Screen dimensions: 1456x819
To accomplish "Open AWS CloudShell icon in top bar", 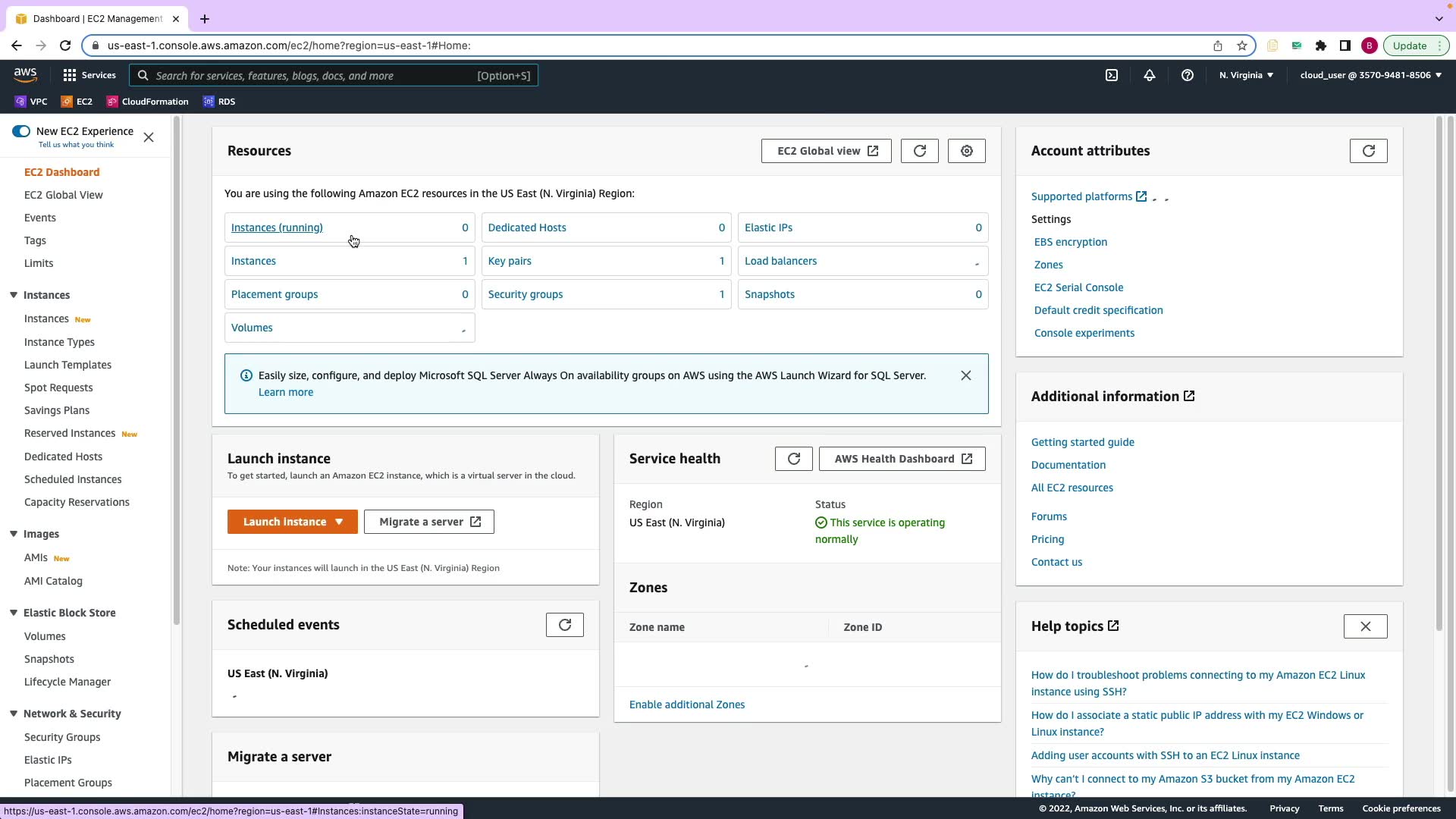I will pyautogui.click(x=1112, y=75).
